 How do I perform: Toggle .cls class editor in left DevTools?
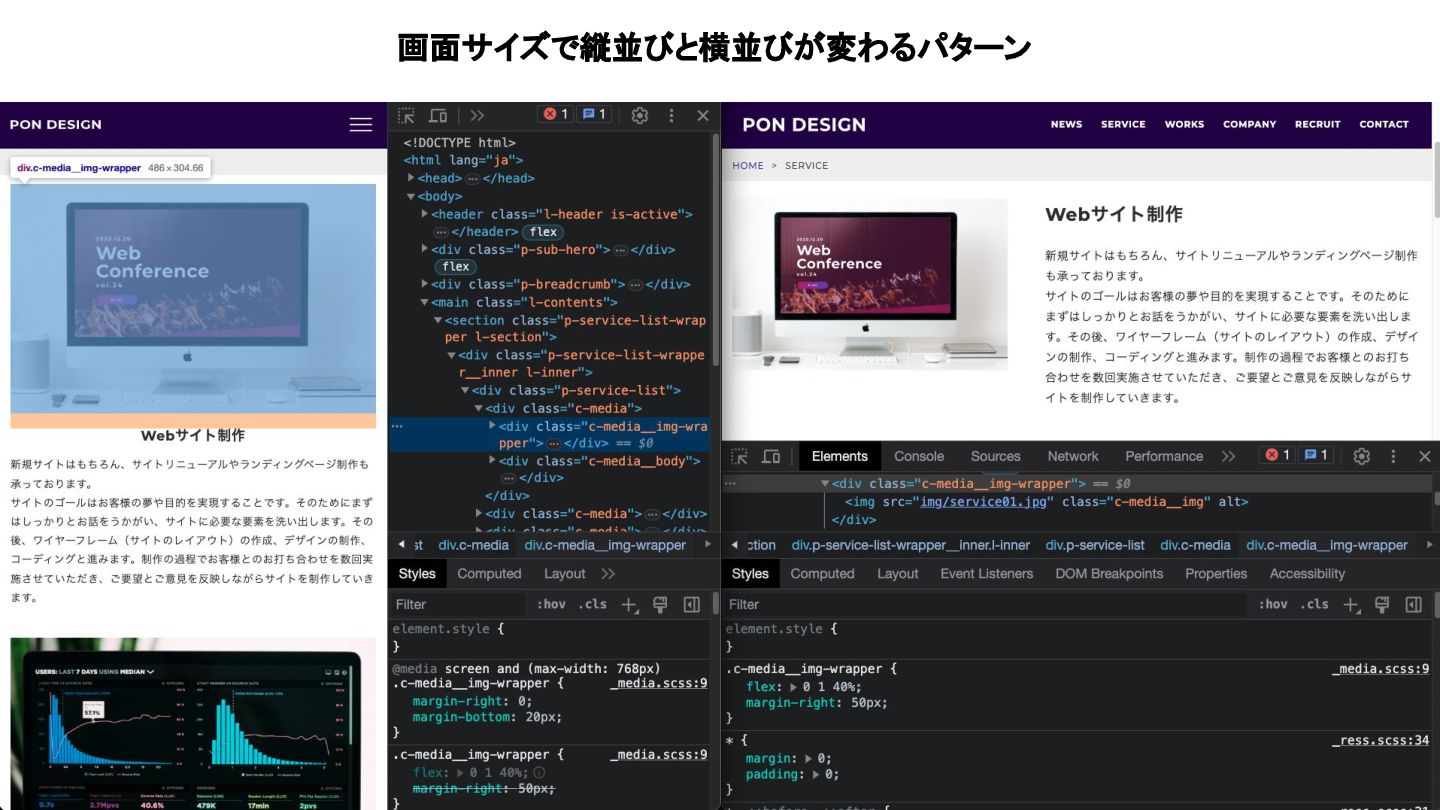[594, 604]
